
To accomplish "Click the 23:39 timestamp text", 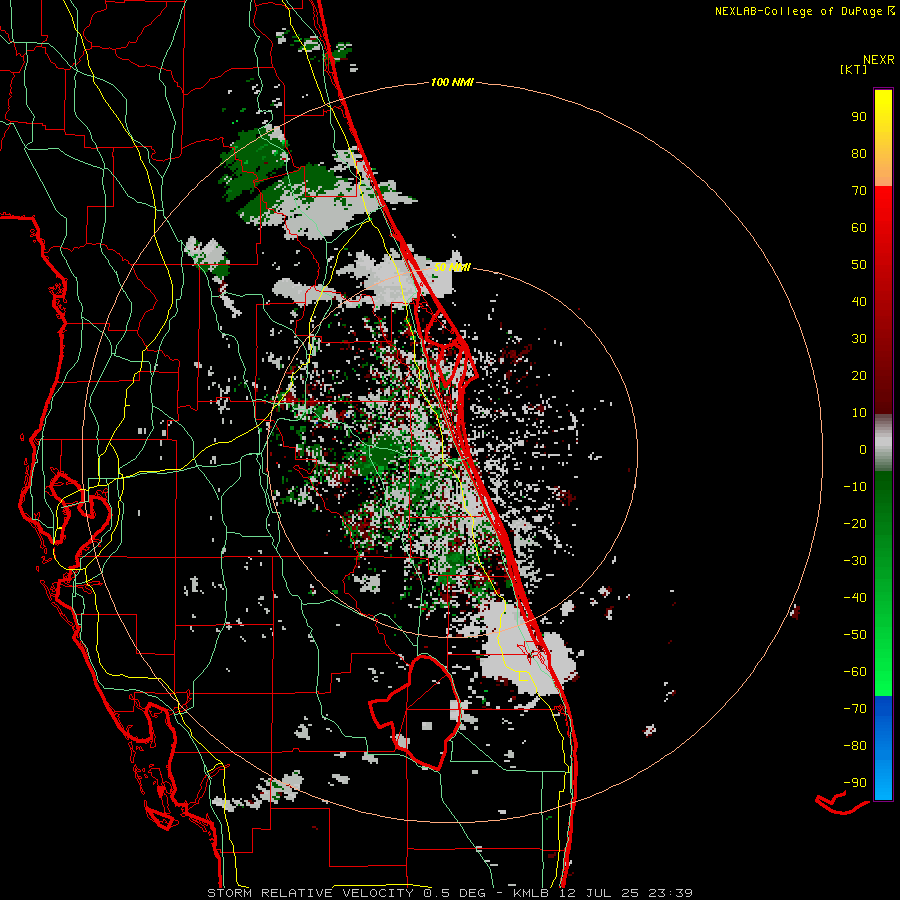I will pos(670,893).
